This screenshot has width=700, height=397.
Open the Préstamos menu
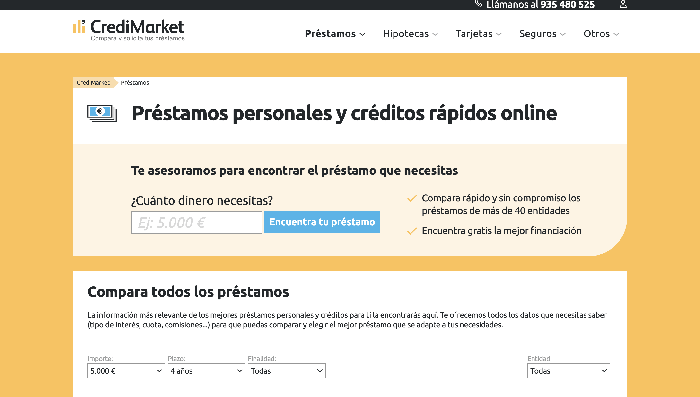[335, 34]
